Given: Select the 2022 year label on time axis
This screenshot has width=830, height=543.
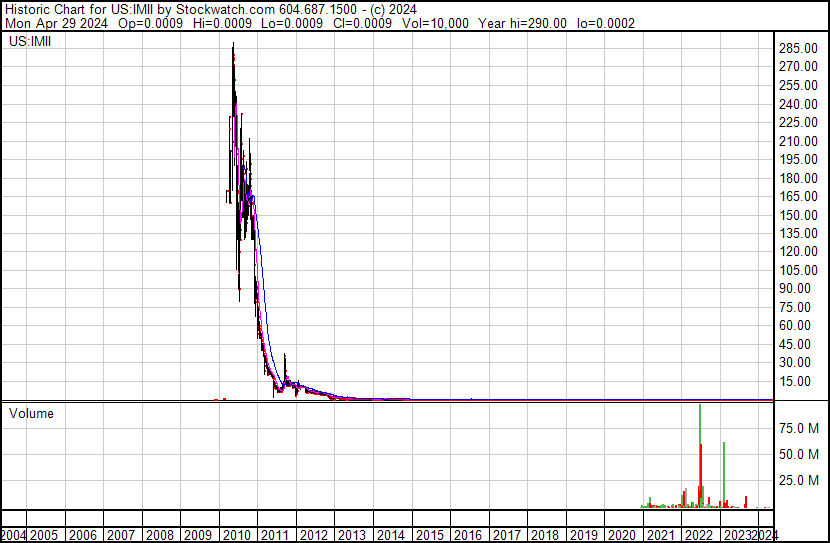Looking at the screenshot, I should point(697,535).
